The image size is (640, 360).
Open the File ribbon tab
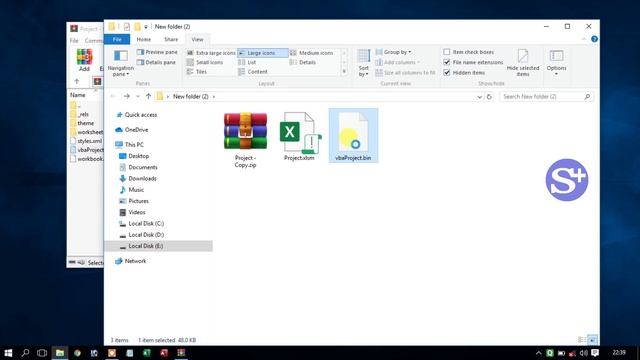click(x=117, y=40)
